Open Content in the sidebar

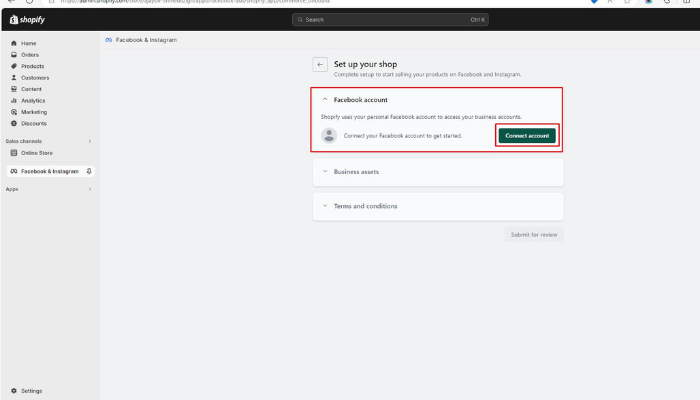click(31, 89)
